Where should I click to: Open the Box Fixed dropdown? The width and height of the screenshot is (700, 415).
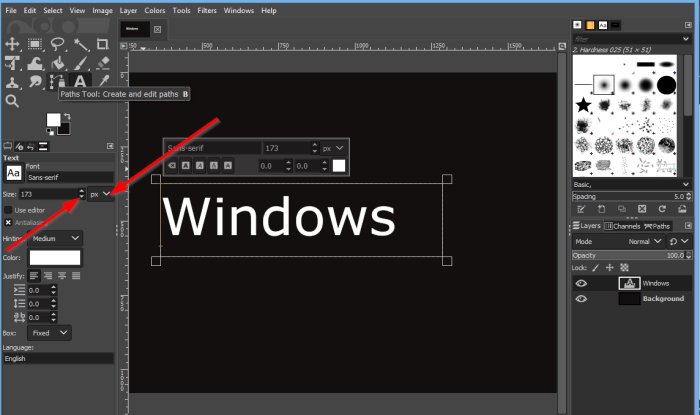point(50,333)
